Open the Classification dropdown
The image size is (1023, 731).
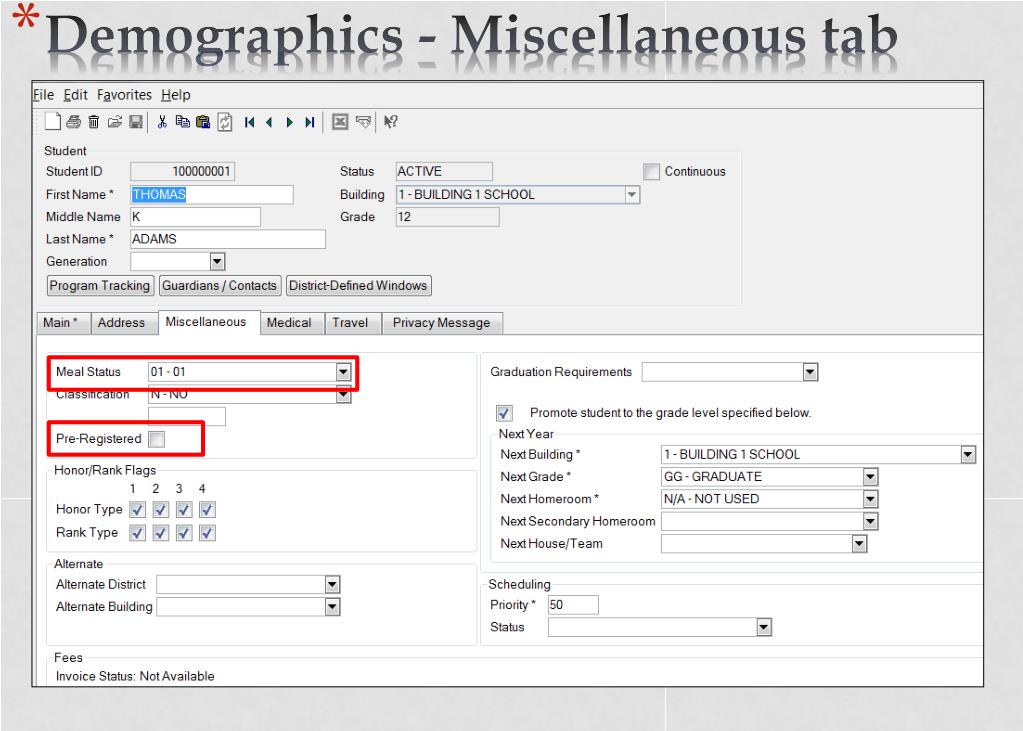[343, 394]
